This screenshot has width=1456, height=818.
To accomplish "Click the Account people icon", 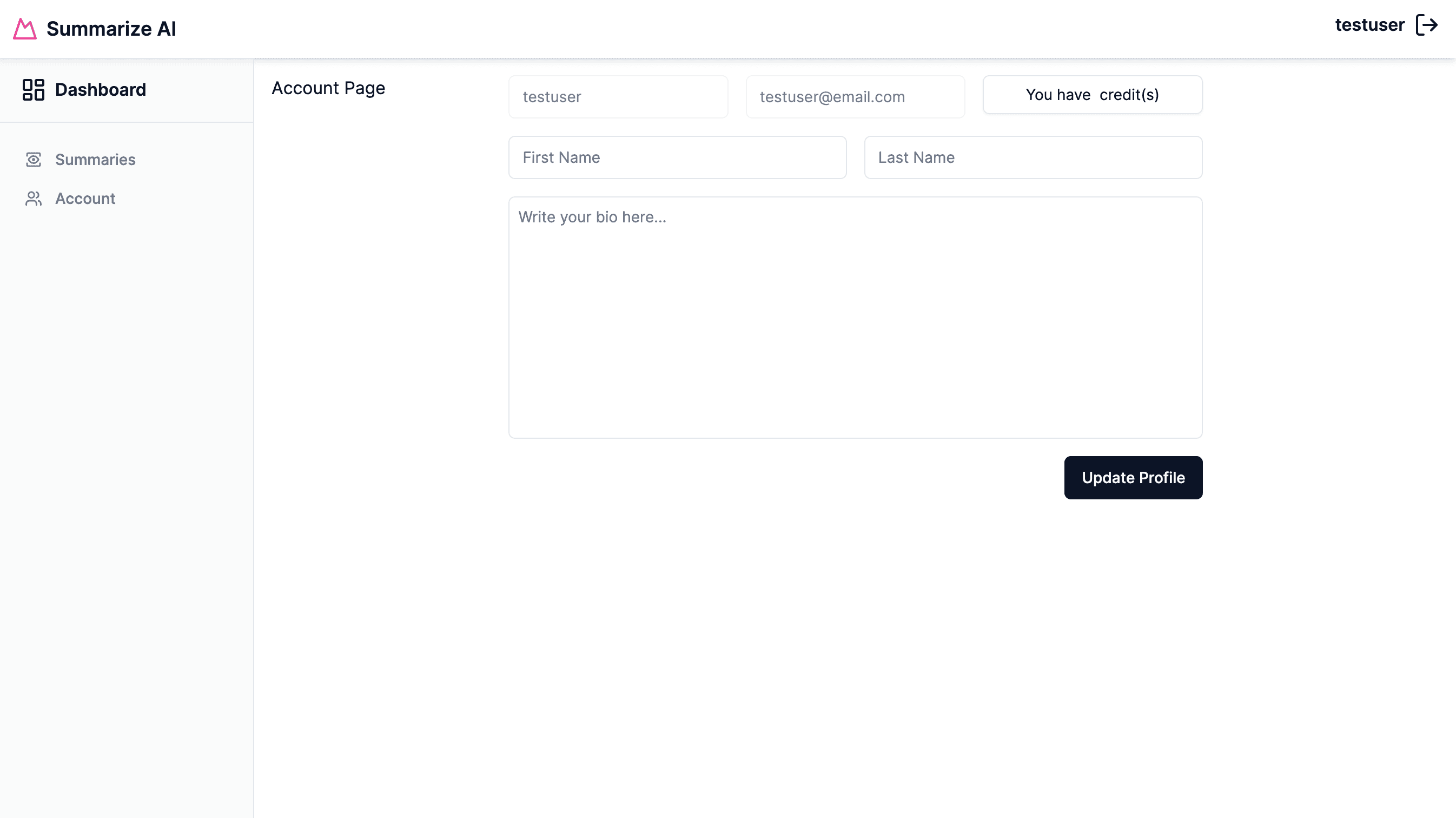I will (x=34, y=199).
